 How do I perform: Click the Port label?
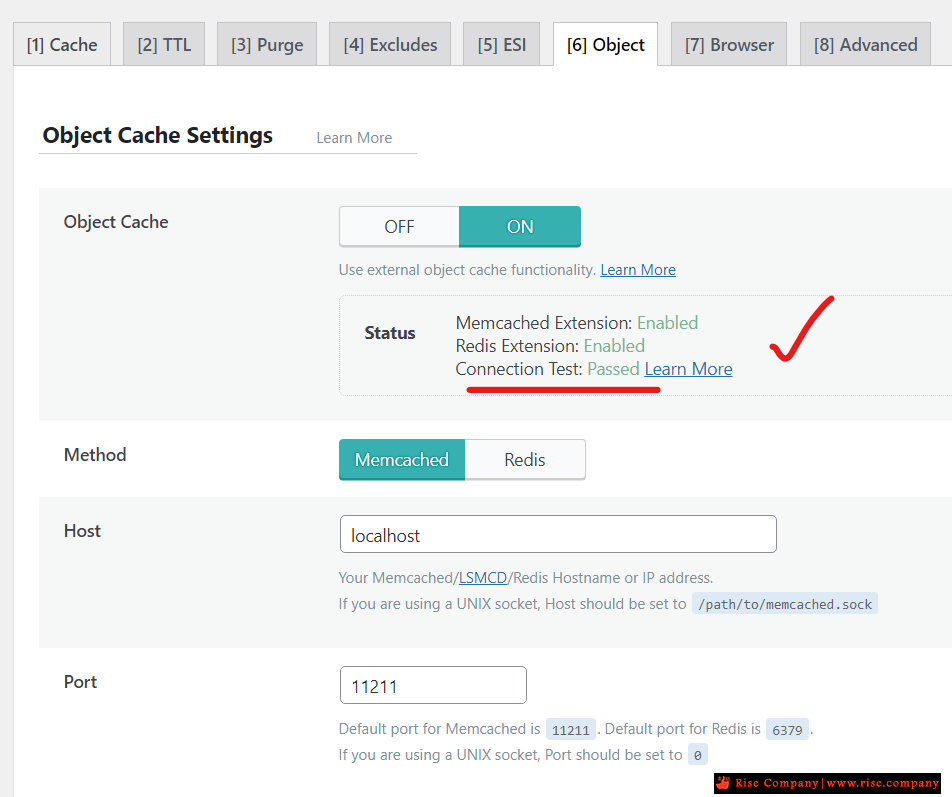coord(80,682)
